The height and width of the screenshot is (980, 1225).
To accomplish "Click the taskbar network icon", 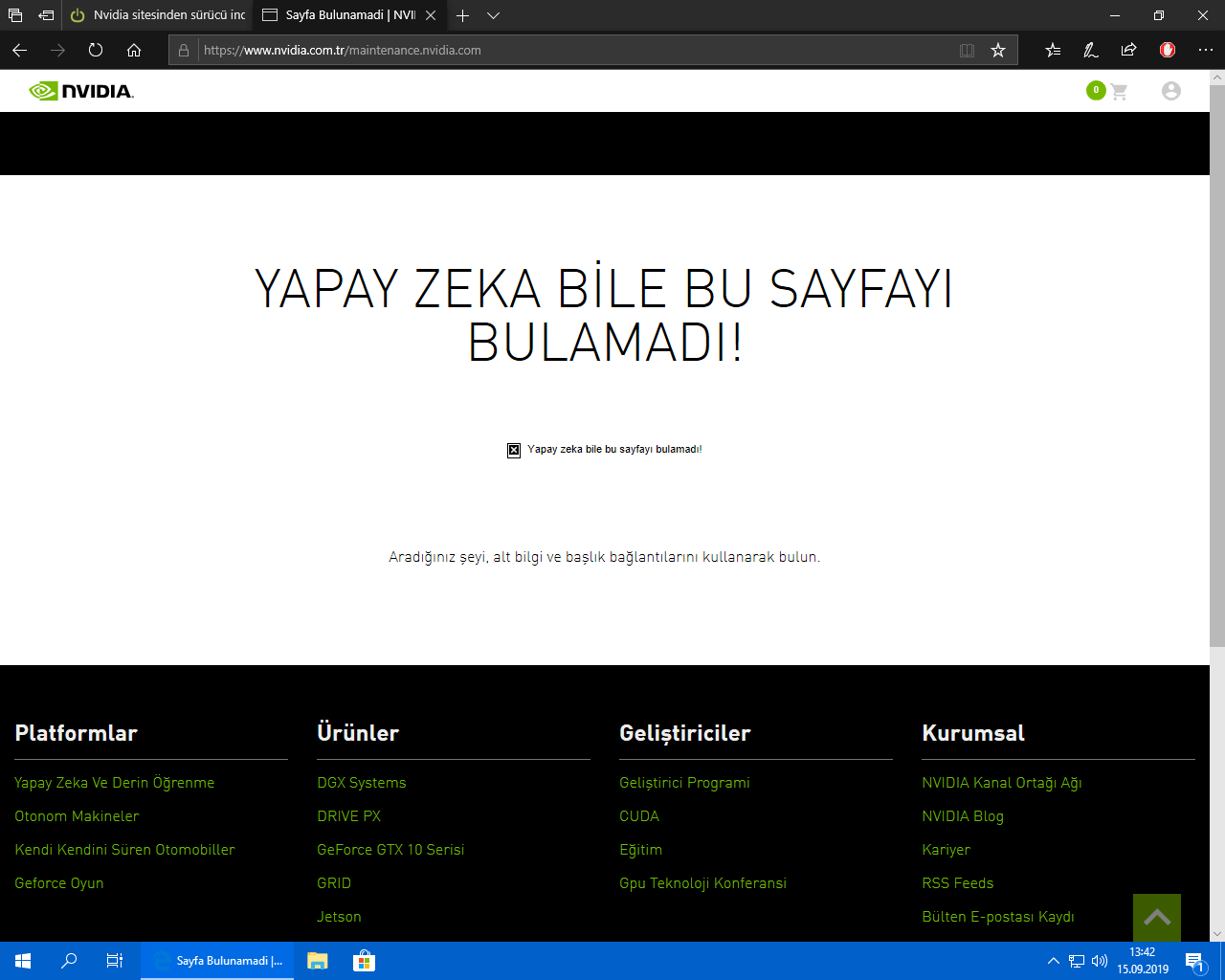I will [x=1077, y=961].
